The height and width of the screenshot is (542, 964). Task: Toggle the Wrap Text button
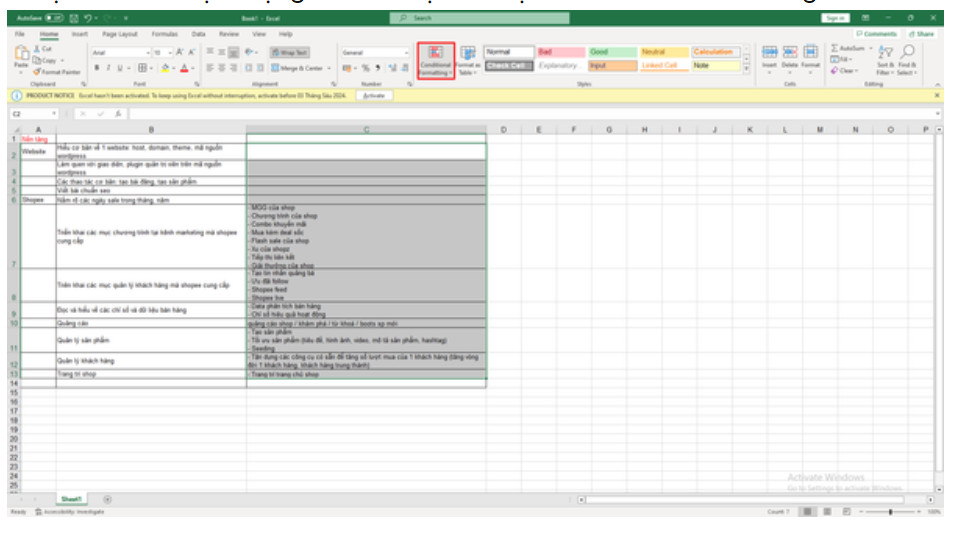tap(289, 52)
